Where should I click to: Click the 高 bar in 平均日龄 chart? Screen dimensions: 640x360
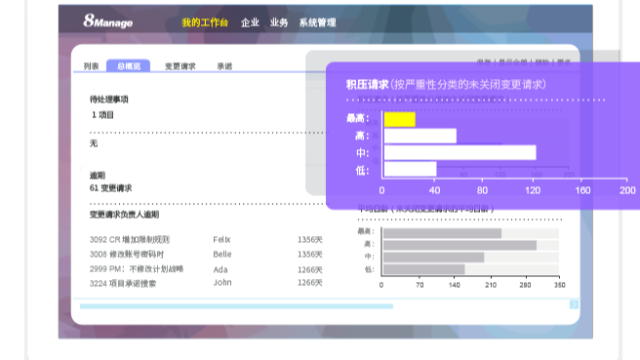point(460,245)
